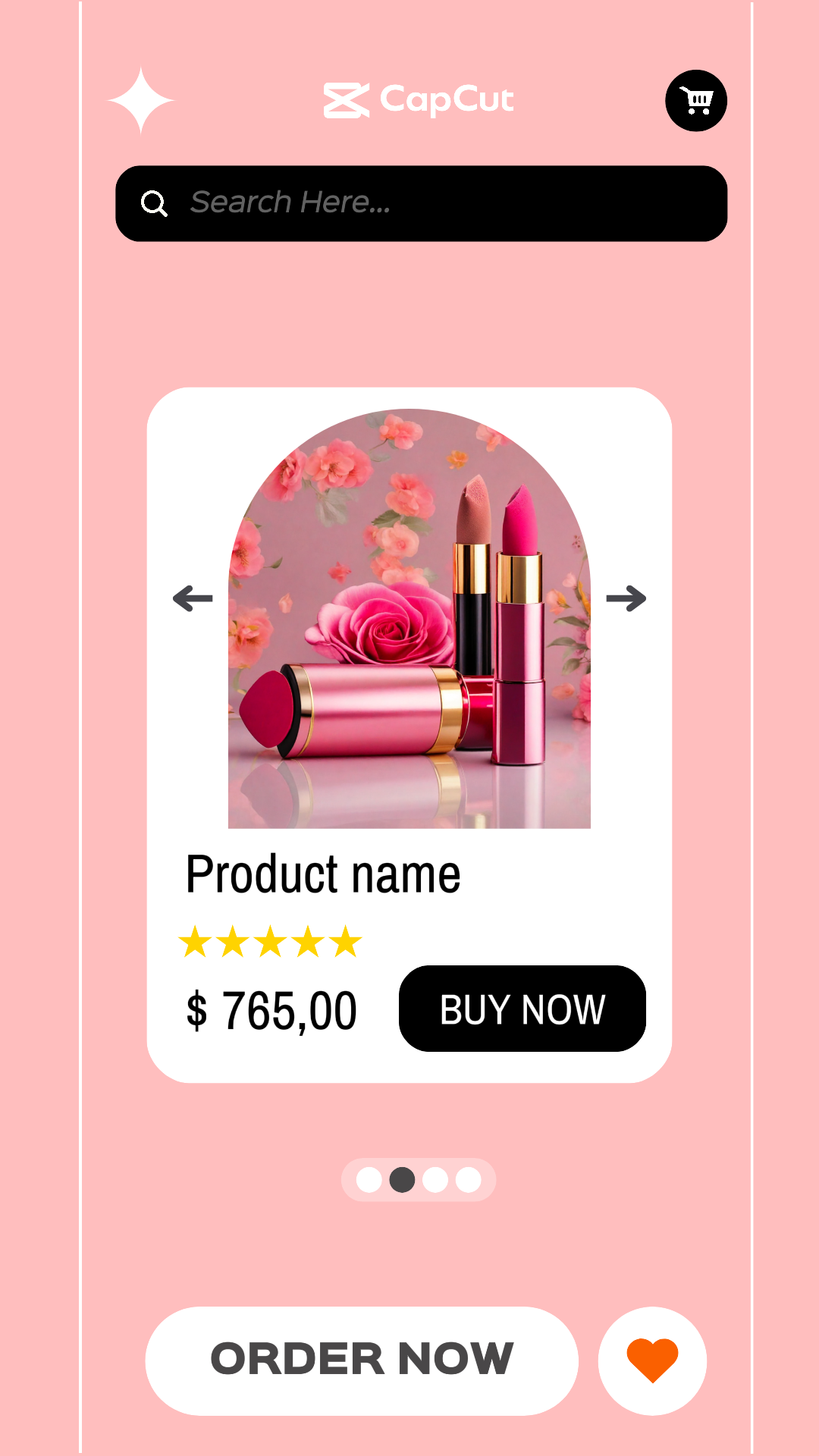Click the Product name title

pos(323,874)
